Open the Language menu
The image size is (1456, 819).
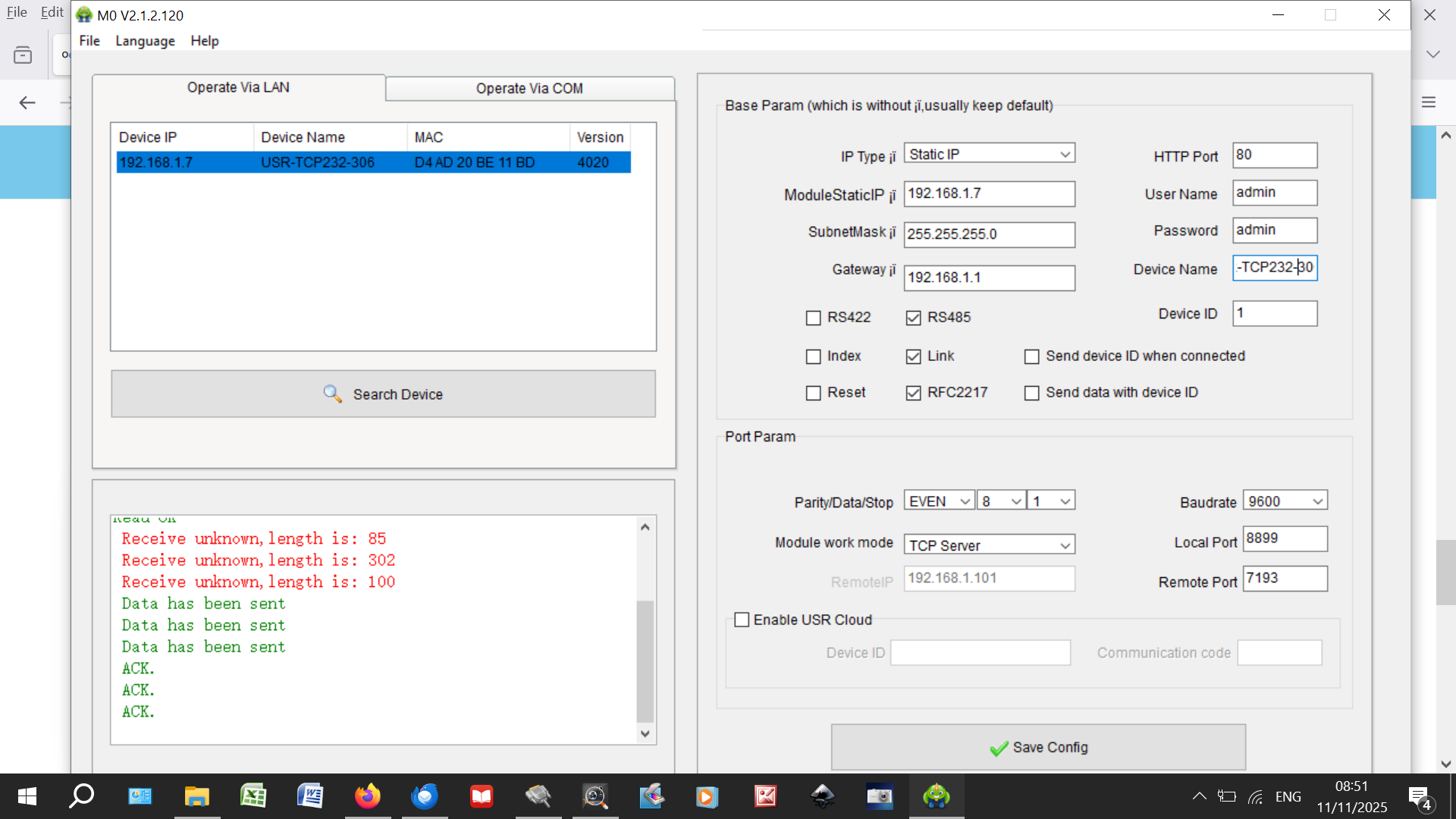click(145, 41)
